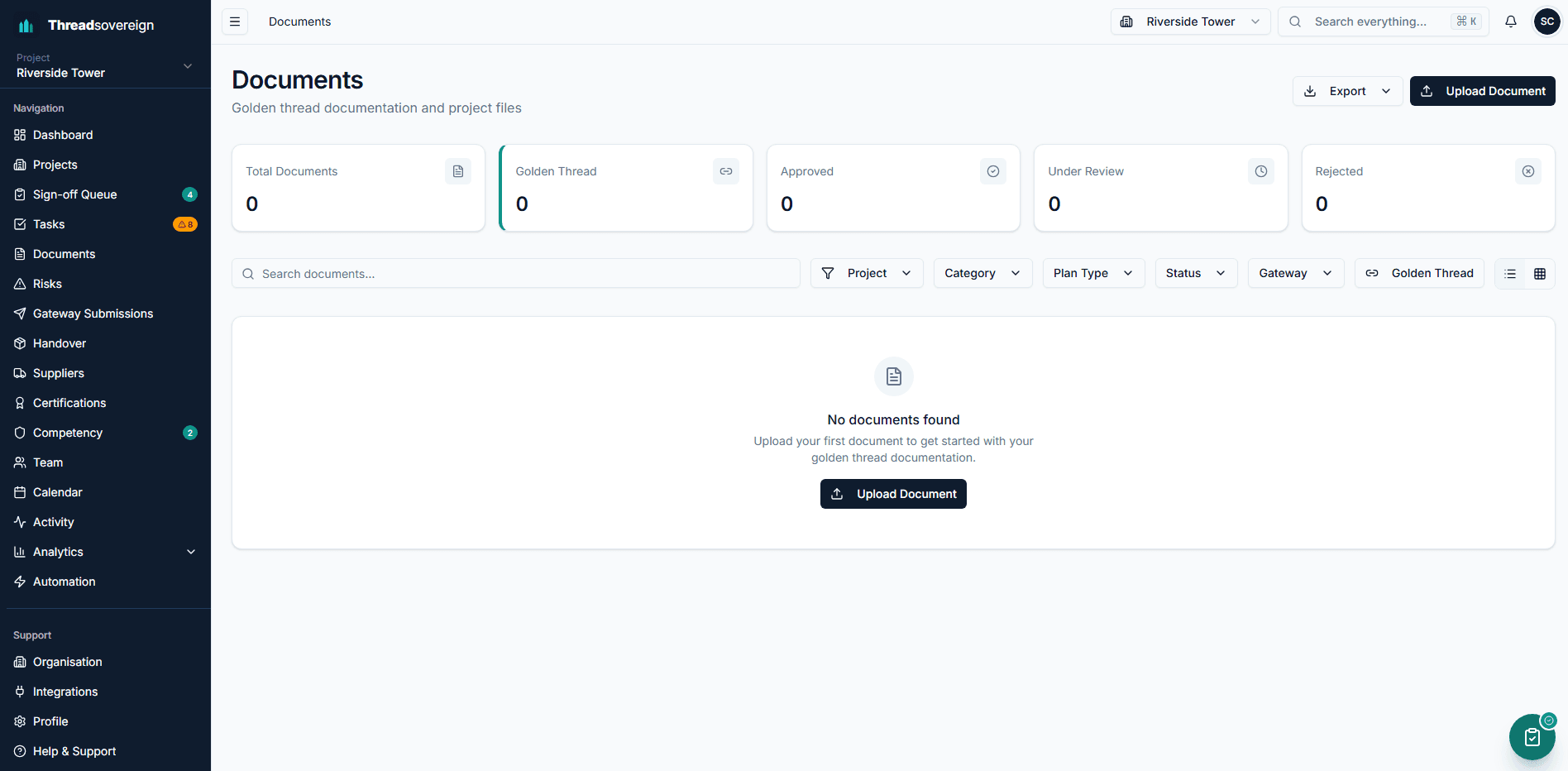Click the Rejected card X icon

coord(1528,171)
